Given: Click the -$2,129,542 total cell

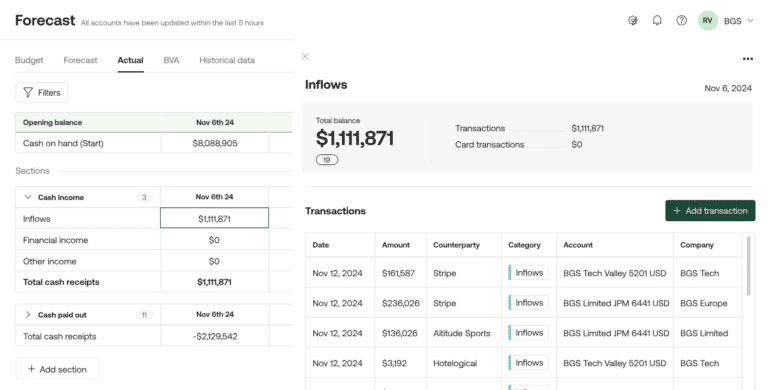Looking at the screenshot, I should click(215, 337).
